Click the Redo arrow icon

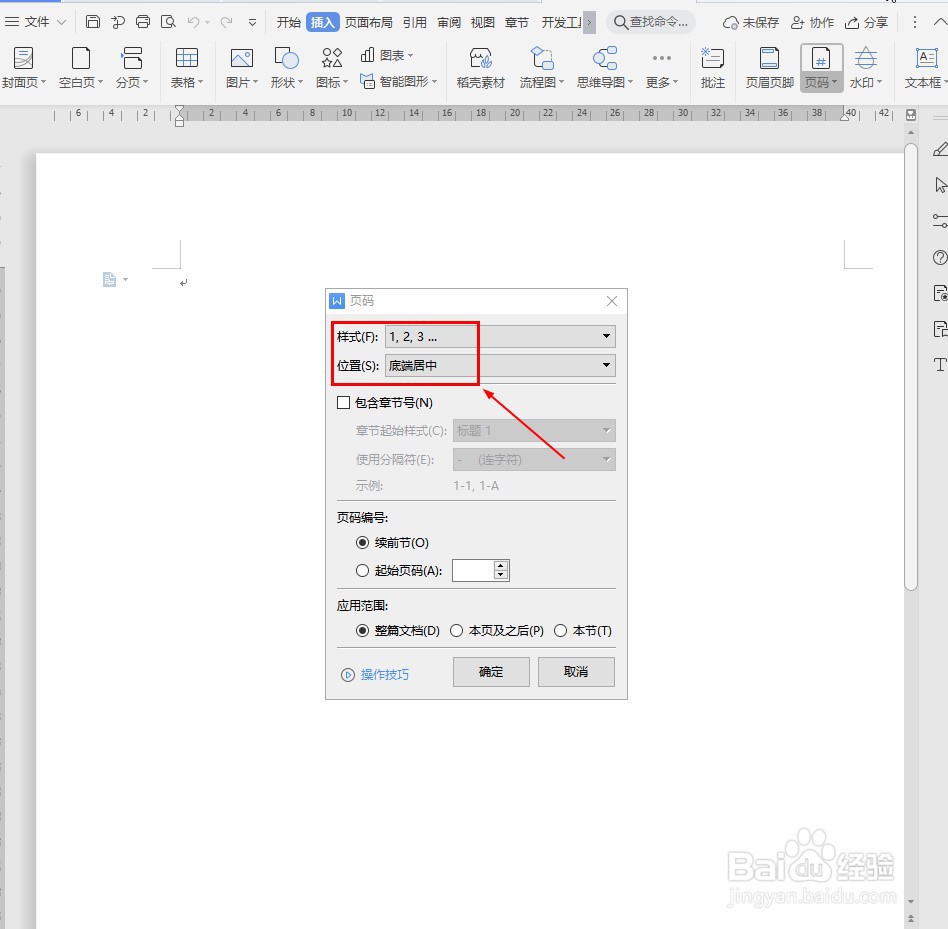click(x=226, y=22)
